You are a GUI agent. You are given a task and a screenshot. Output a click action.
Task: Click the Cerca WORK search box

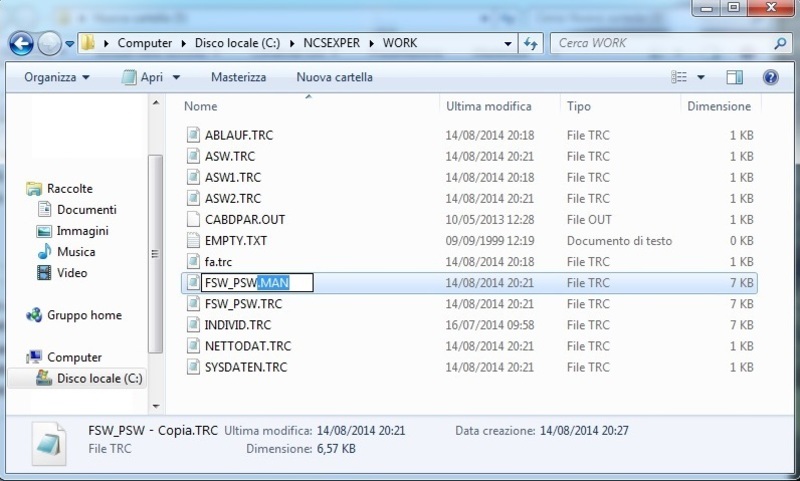[660, 44]
